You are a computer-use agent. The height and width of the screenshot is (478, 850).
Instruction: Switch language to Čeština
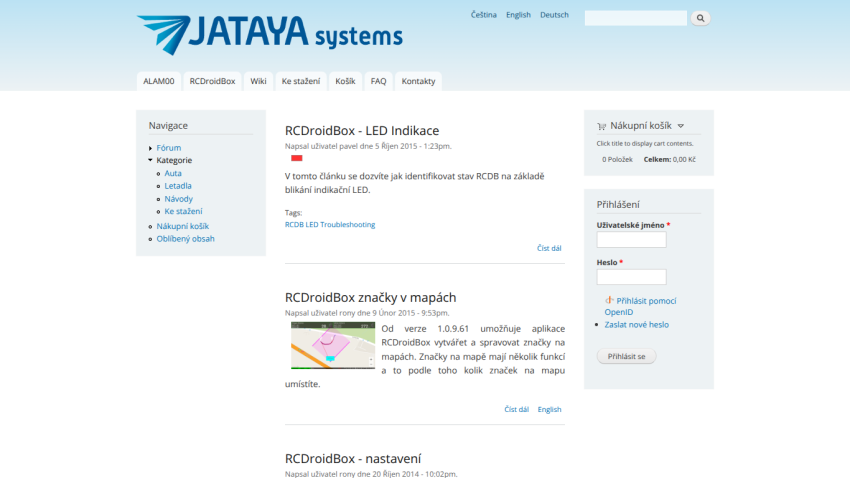[484, 15]
